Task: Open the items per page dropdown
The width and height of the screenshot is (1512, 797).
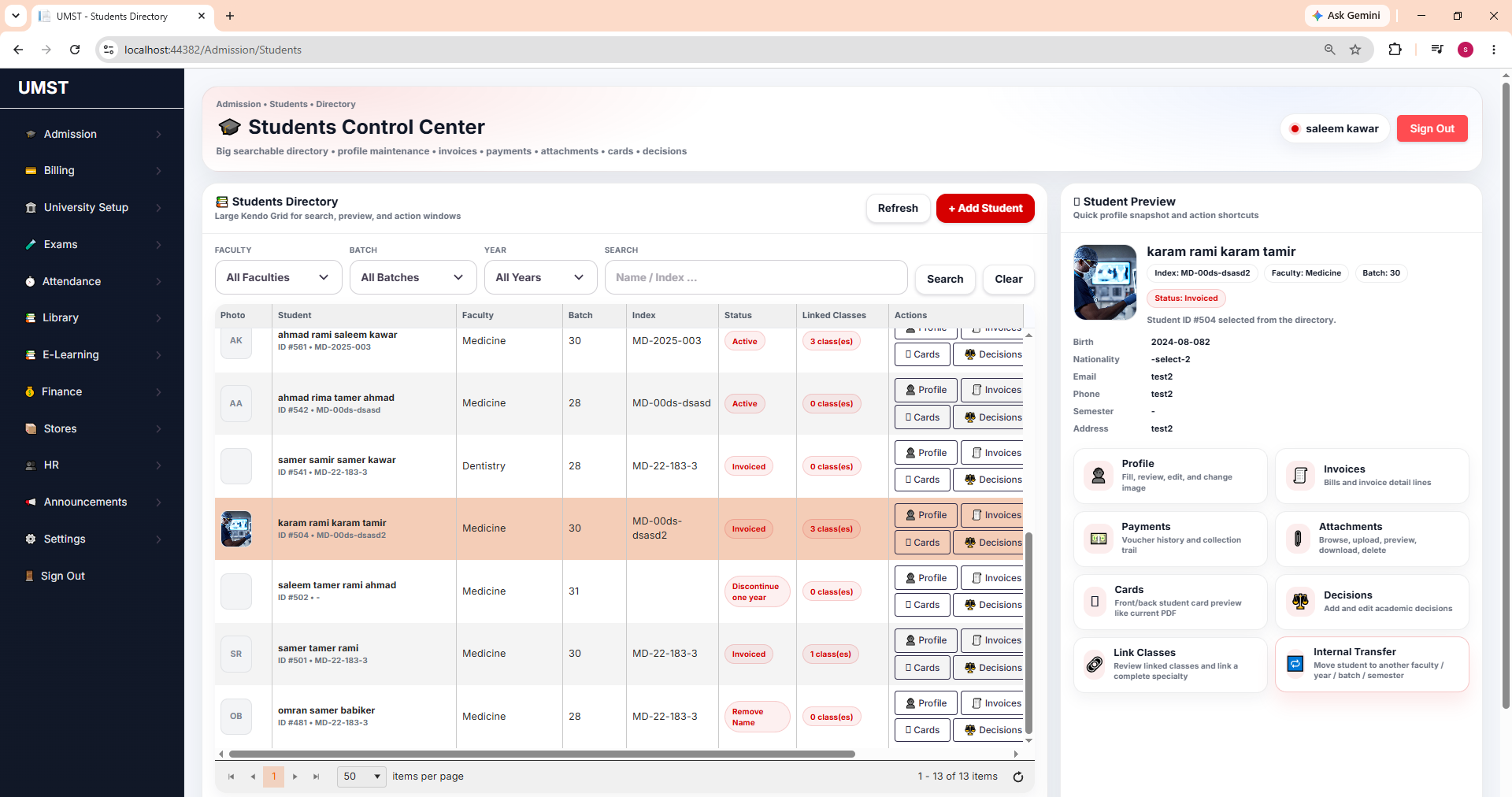Action: (x=361, y=777)
